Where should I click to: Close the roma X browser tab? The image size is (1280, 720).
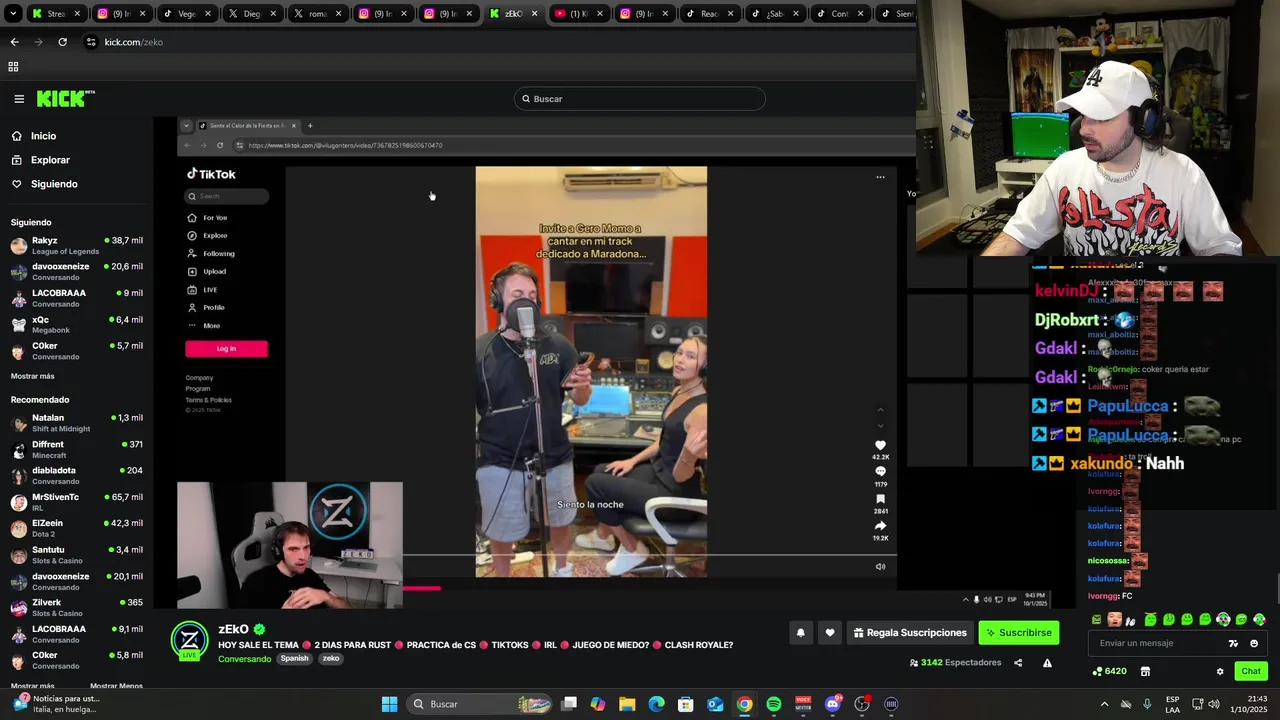click(338, 14)
